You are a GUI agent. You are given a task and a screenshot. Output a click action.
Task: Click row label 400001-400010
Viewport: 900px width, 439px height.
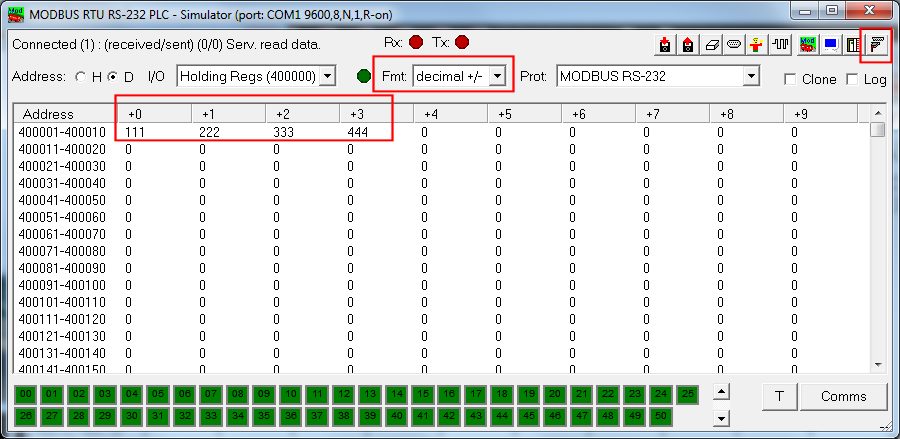click(62, 133)
